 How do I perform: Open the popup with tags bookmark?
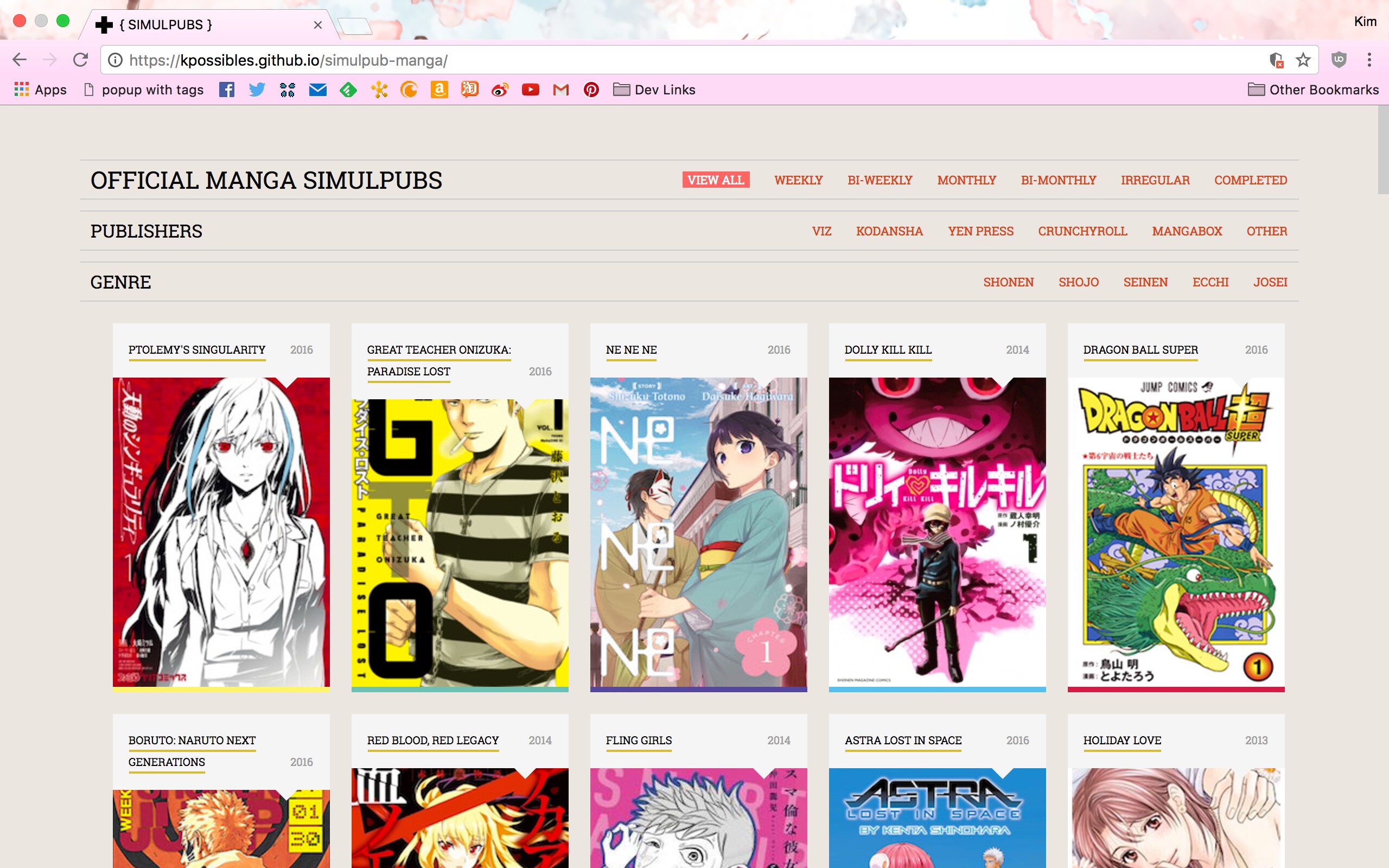point(144,90)
